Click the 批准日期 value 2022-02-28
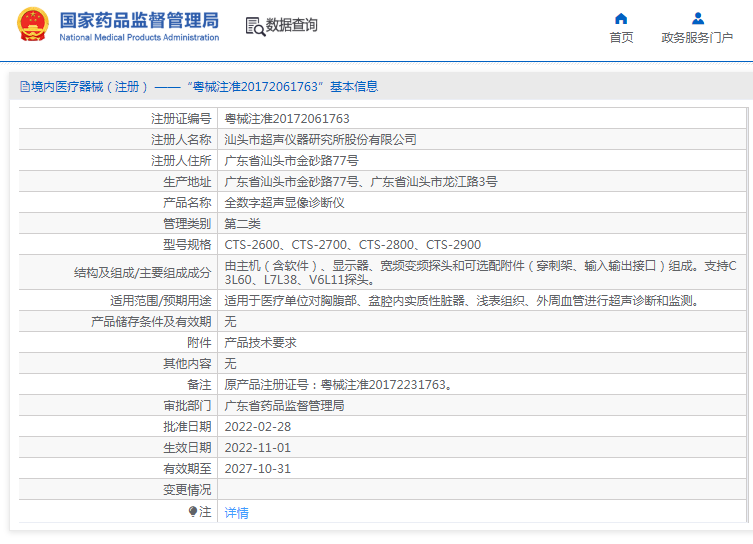This screenshot has height=544, width=753. pyautogui.click(x=257, y=427)
